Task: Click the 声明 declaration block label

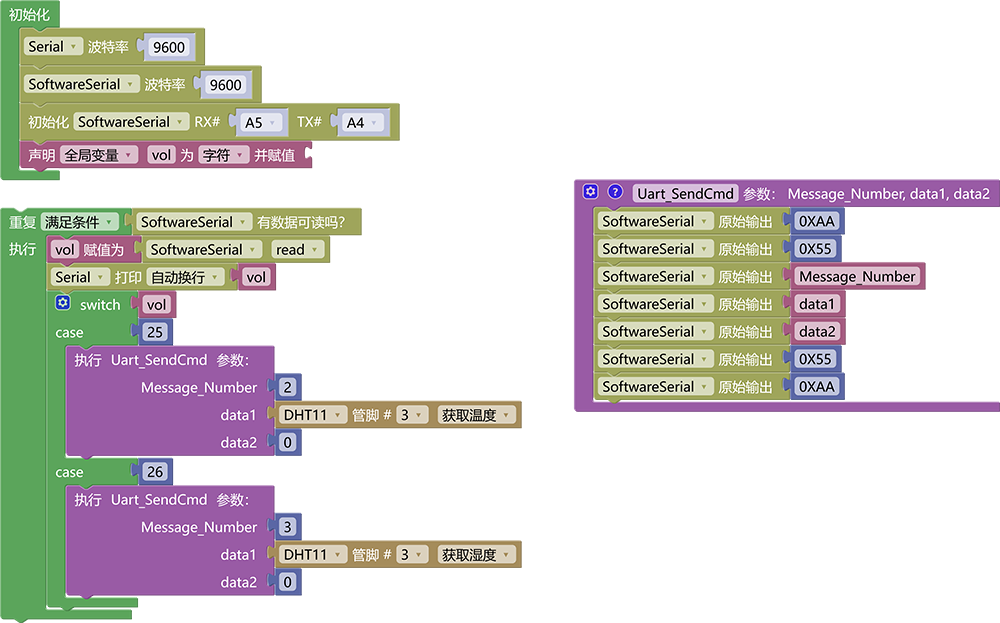Action: tap(41, 155)
